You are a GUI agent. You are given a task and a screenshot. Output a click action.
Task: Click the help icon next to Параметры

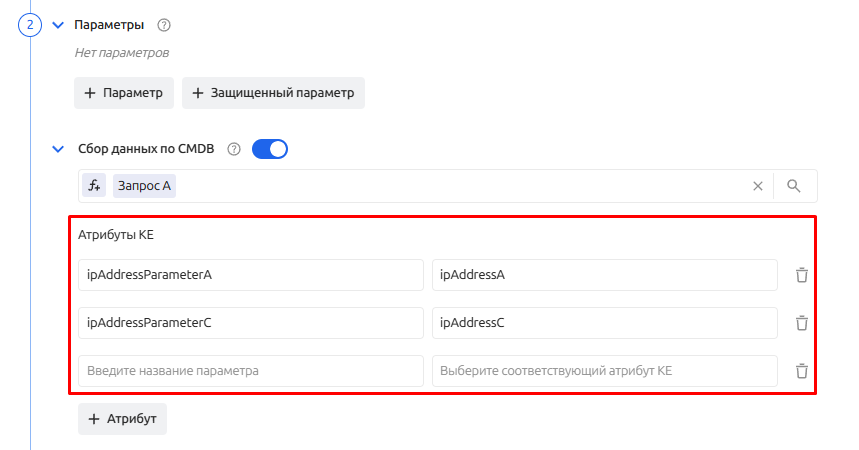coord(164,25)
